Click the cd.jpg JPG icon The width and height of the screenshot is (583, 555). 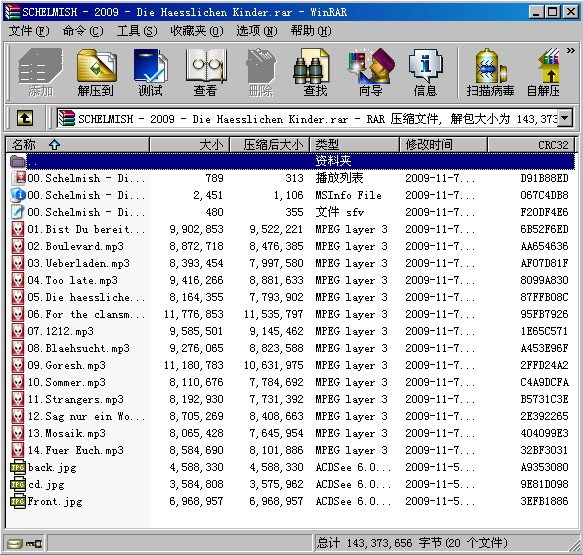[x=18, y=485]
